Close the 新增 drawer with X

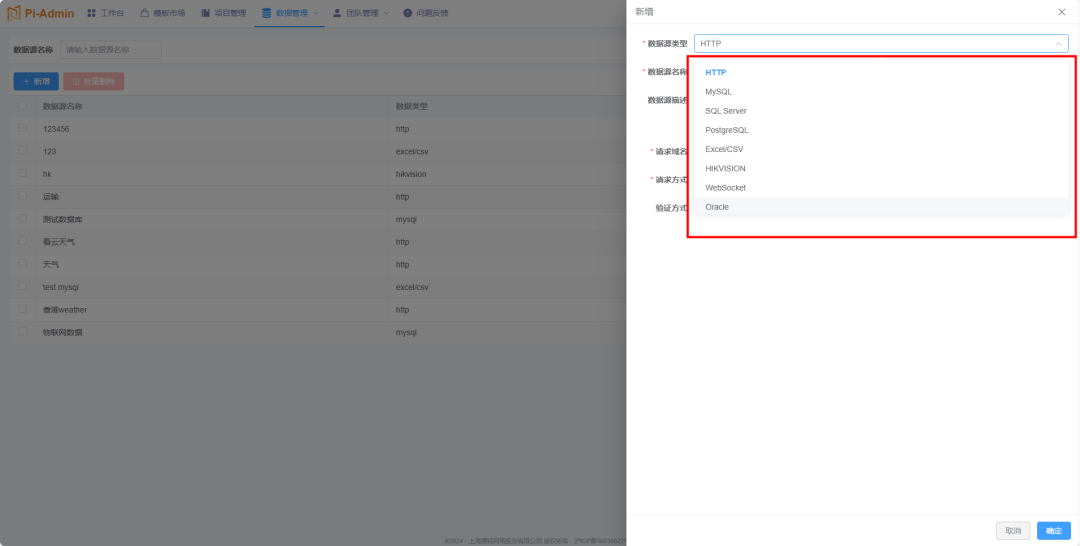coord(1061,12)
